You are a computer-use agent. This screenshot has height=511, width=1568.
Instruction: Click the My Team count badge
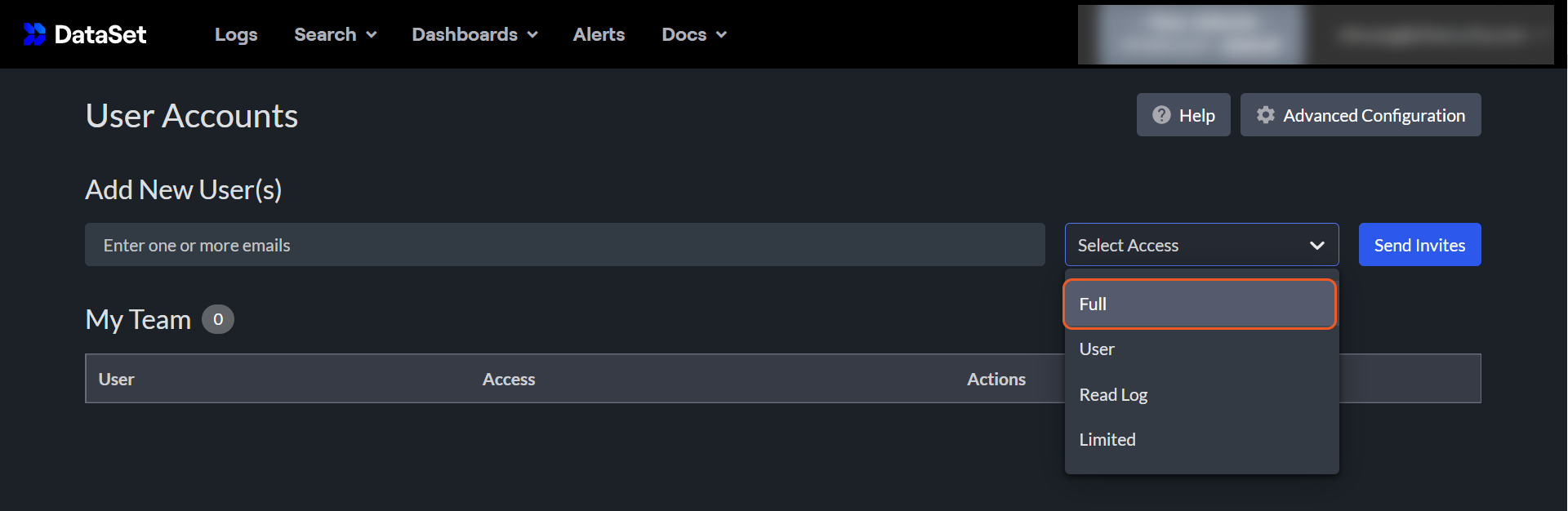(218, 319)
